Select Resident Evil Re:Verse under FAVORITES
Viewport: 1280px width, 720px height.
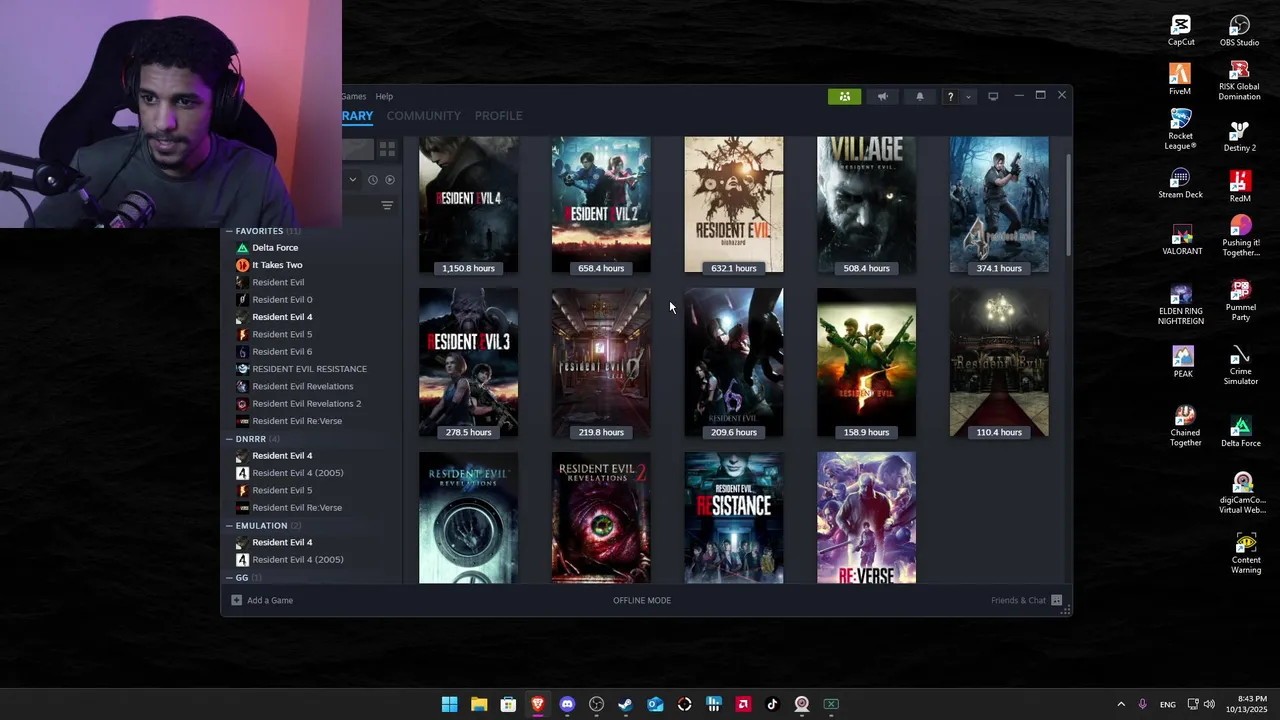point(297,421)
